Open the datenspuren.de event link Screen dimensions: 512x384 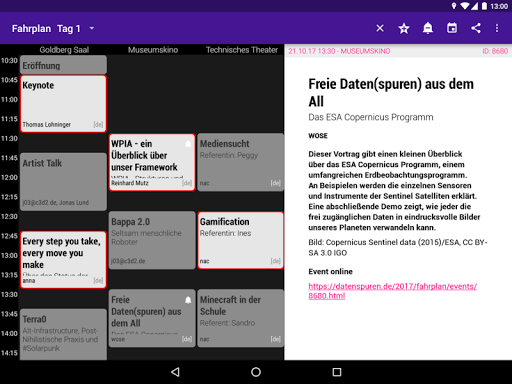tap(392, 291)
